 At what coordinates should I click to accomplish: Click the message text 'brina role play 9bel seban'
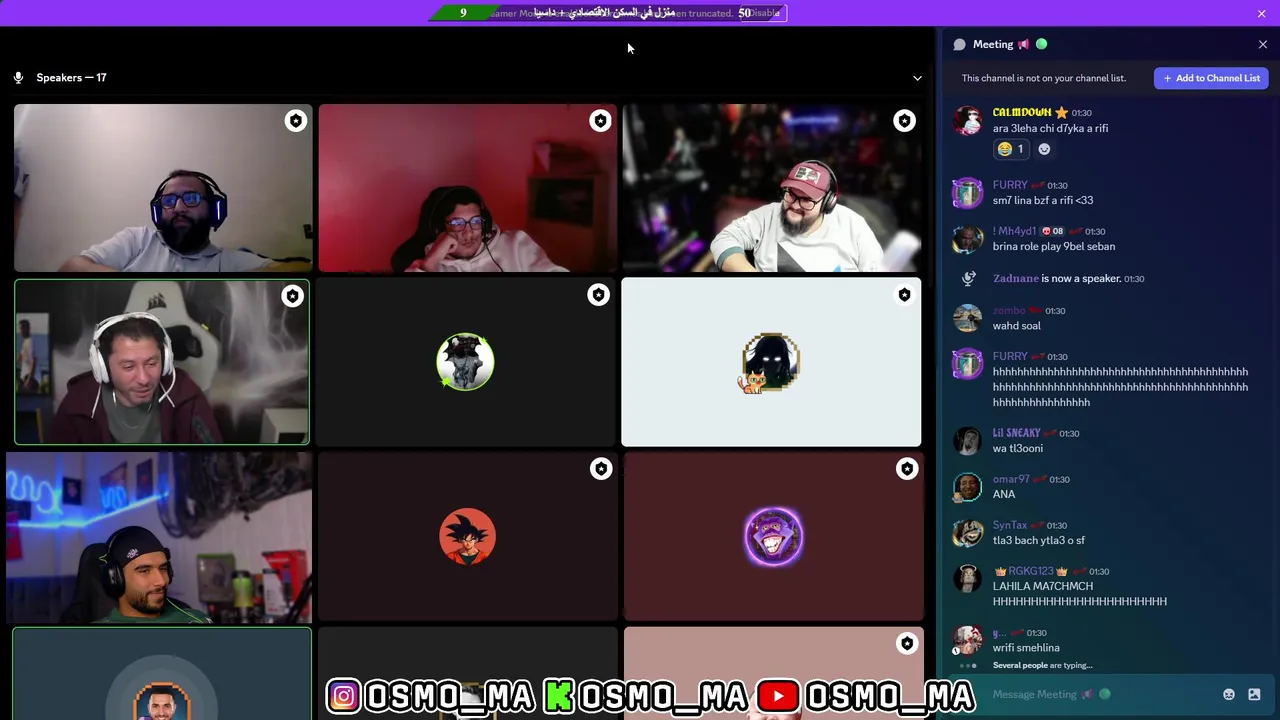1054,246
